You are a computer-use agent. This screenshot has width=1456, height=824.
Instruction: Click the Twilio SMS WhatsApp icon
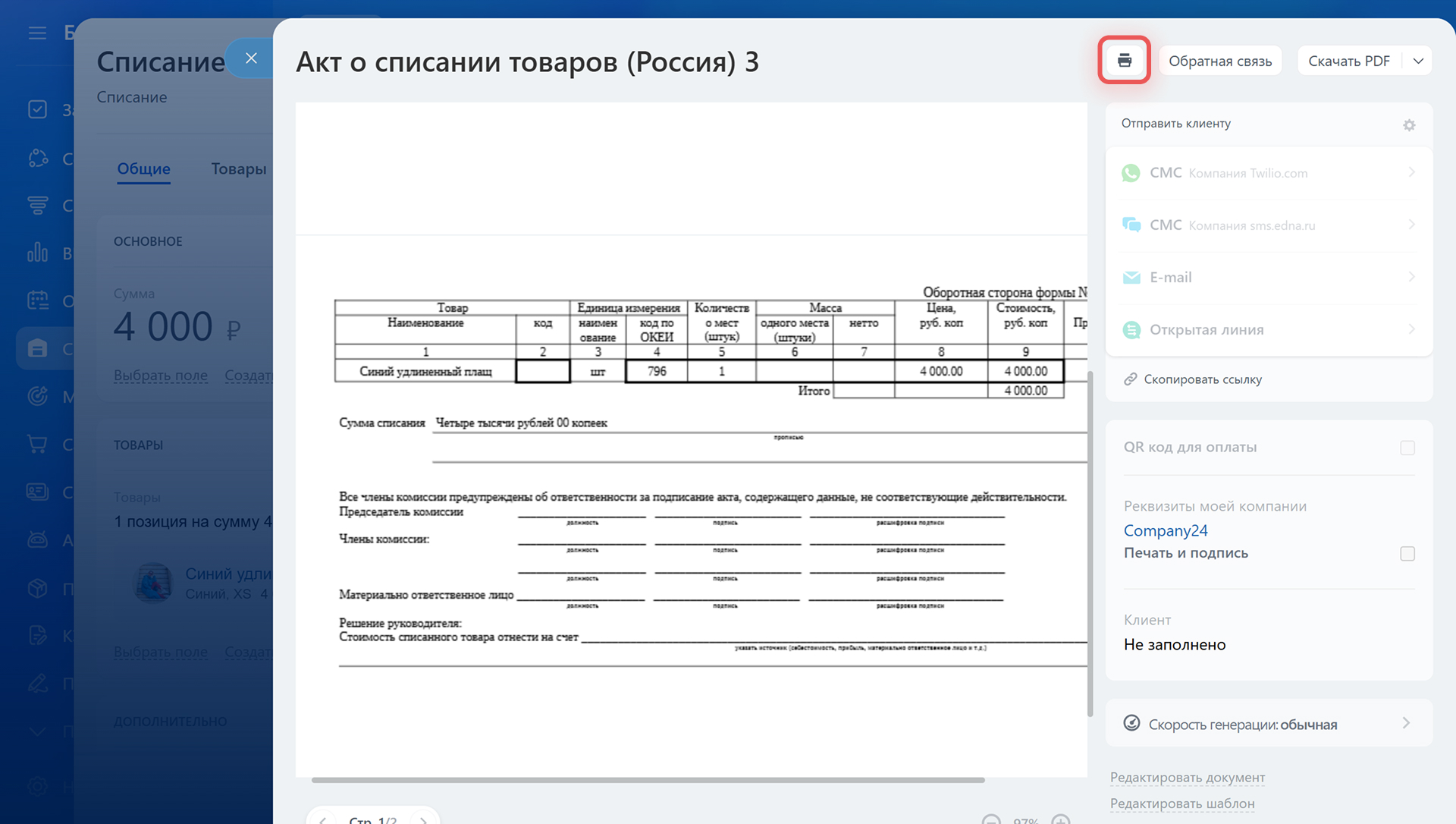point(1131,173)
